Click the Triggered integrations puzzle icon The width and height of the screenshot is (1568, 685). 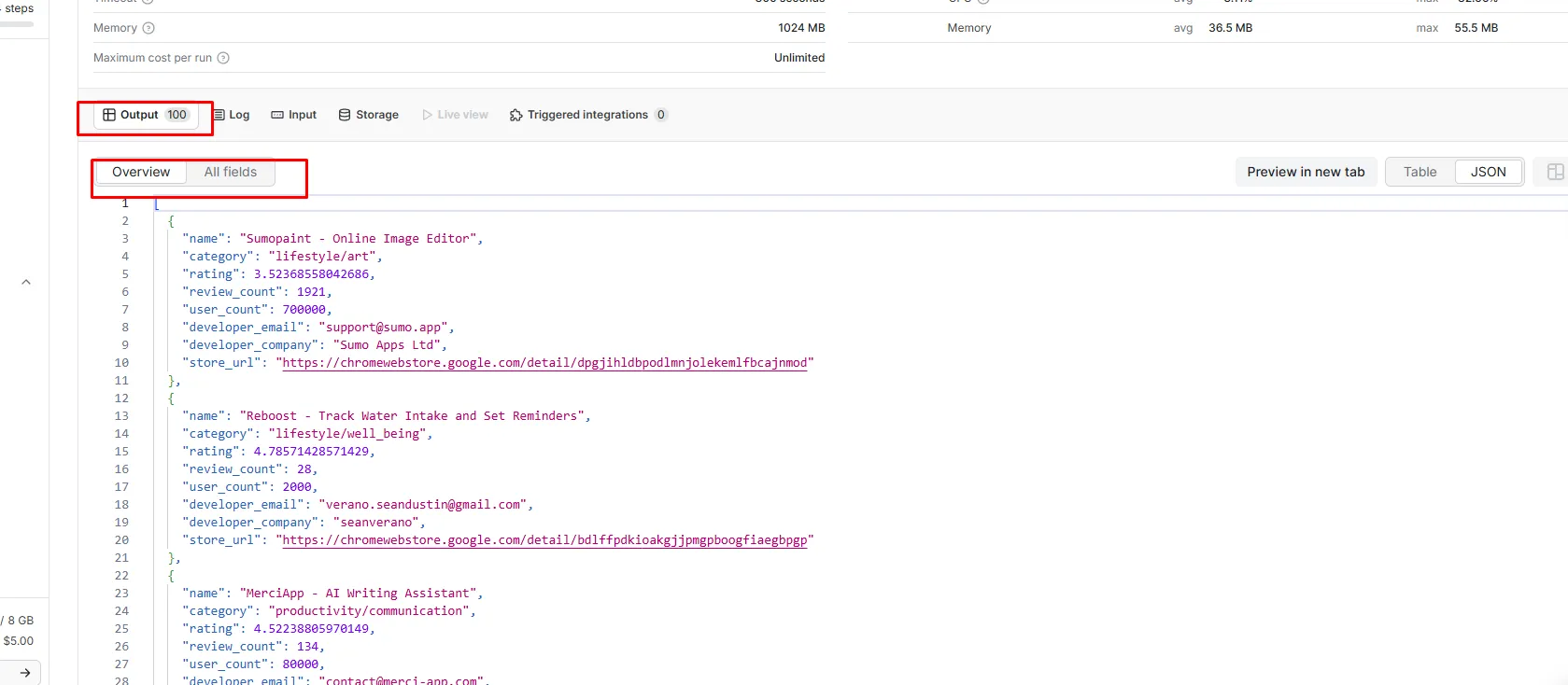(x=516, y=115)
